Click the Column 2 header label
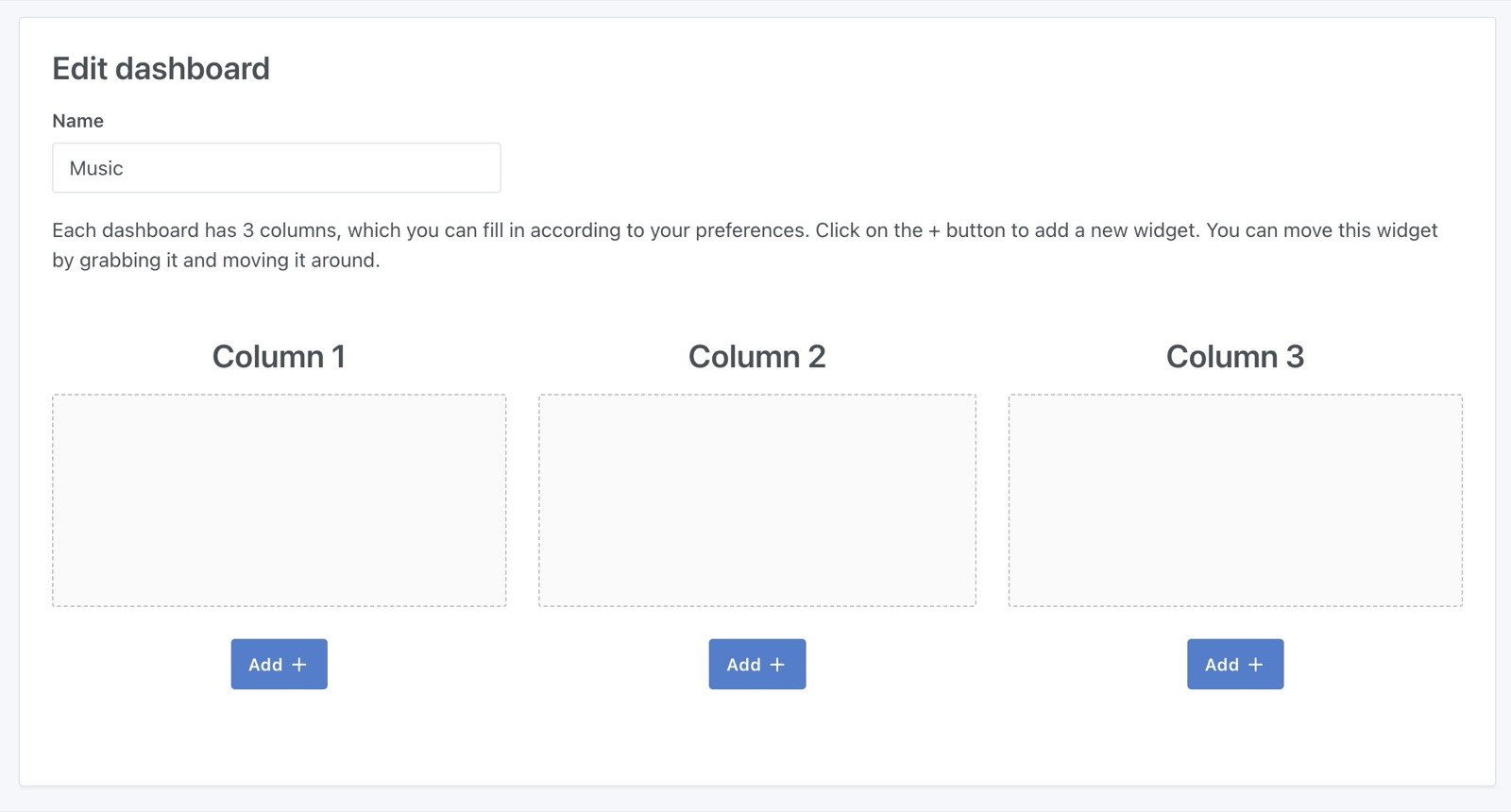Viewport: 1511px width, 812px height. (756, 356)
